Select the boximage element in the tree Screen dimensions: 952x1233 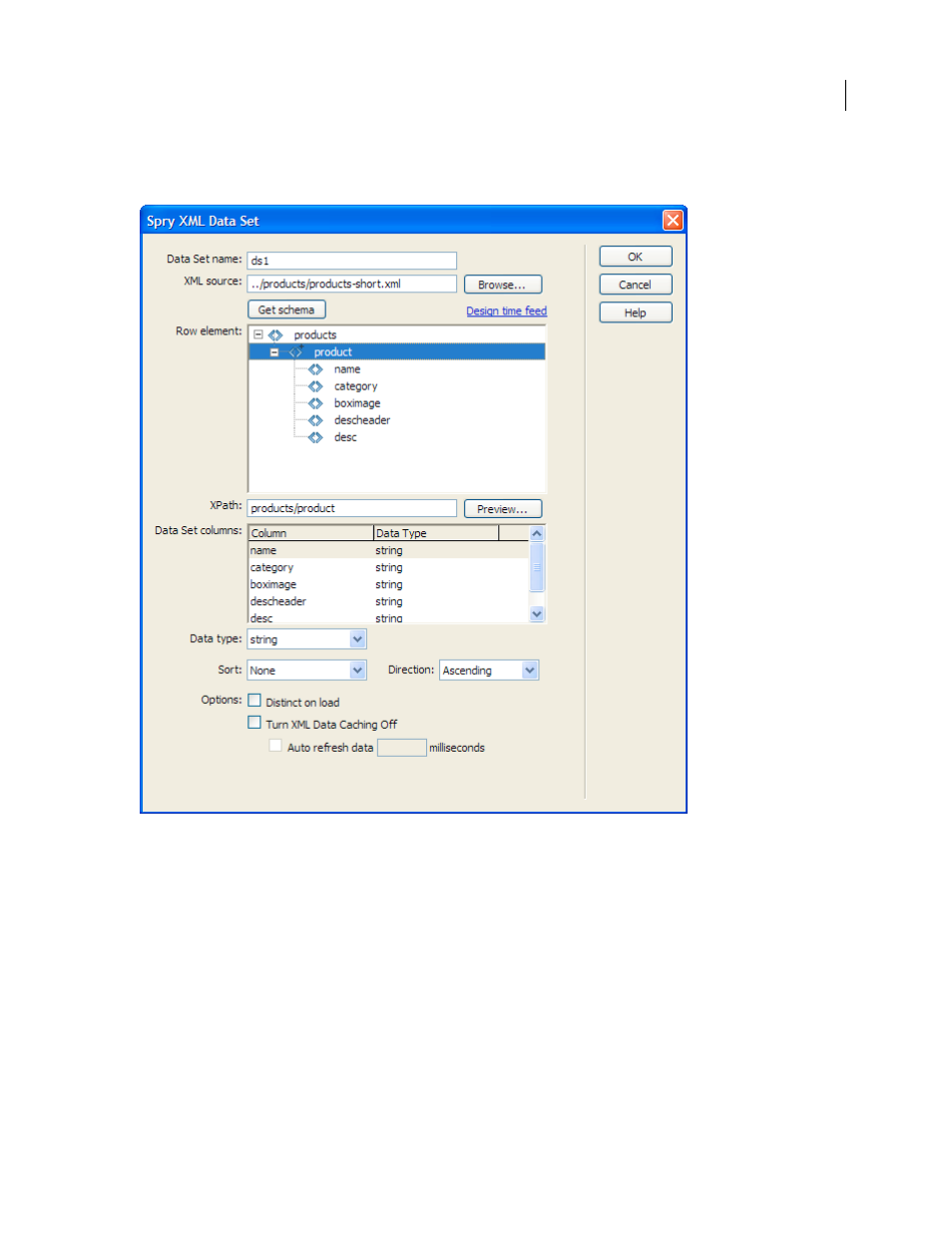coord(357,403)
